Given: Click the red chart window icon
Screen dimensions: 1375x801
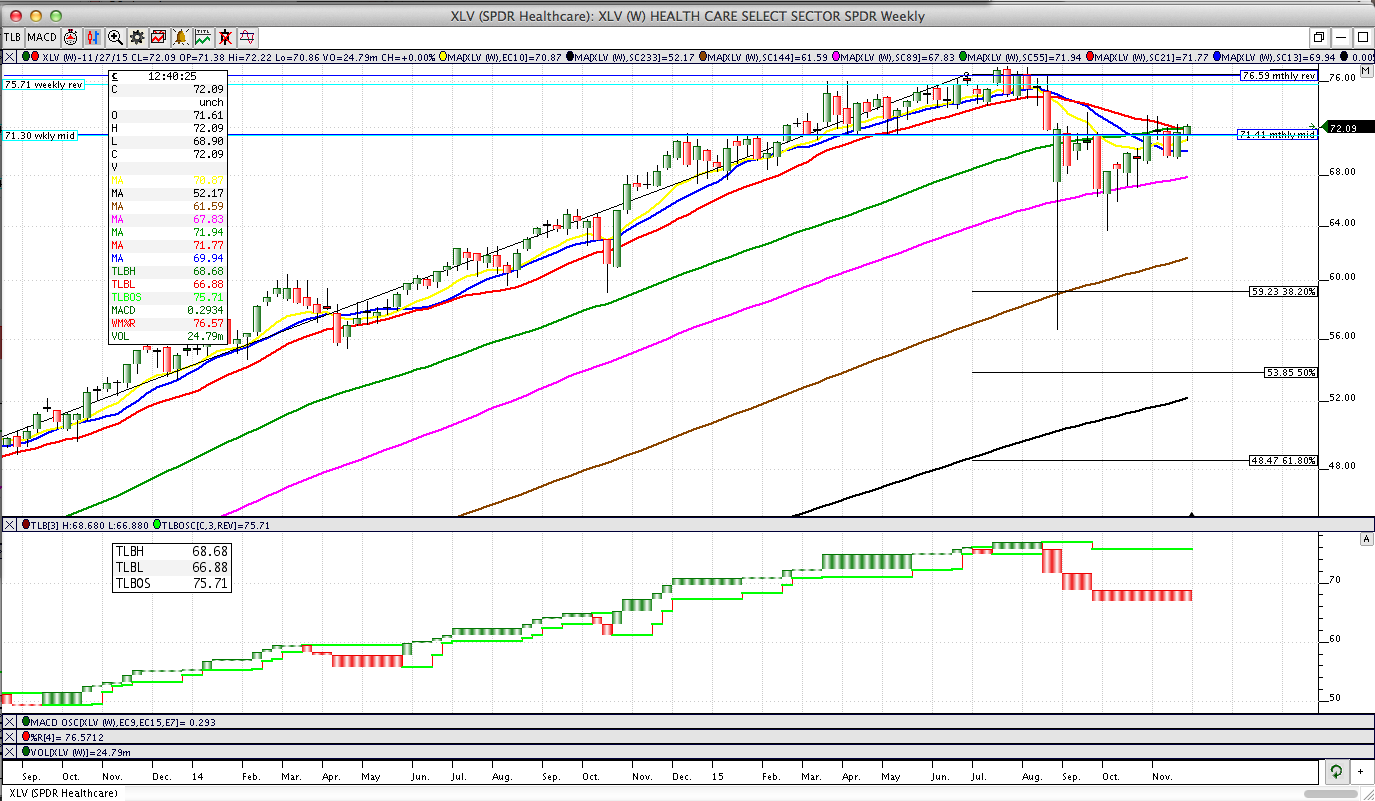Looking at the screenshot, I should (x=159, y=37).
